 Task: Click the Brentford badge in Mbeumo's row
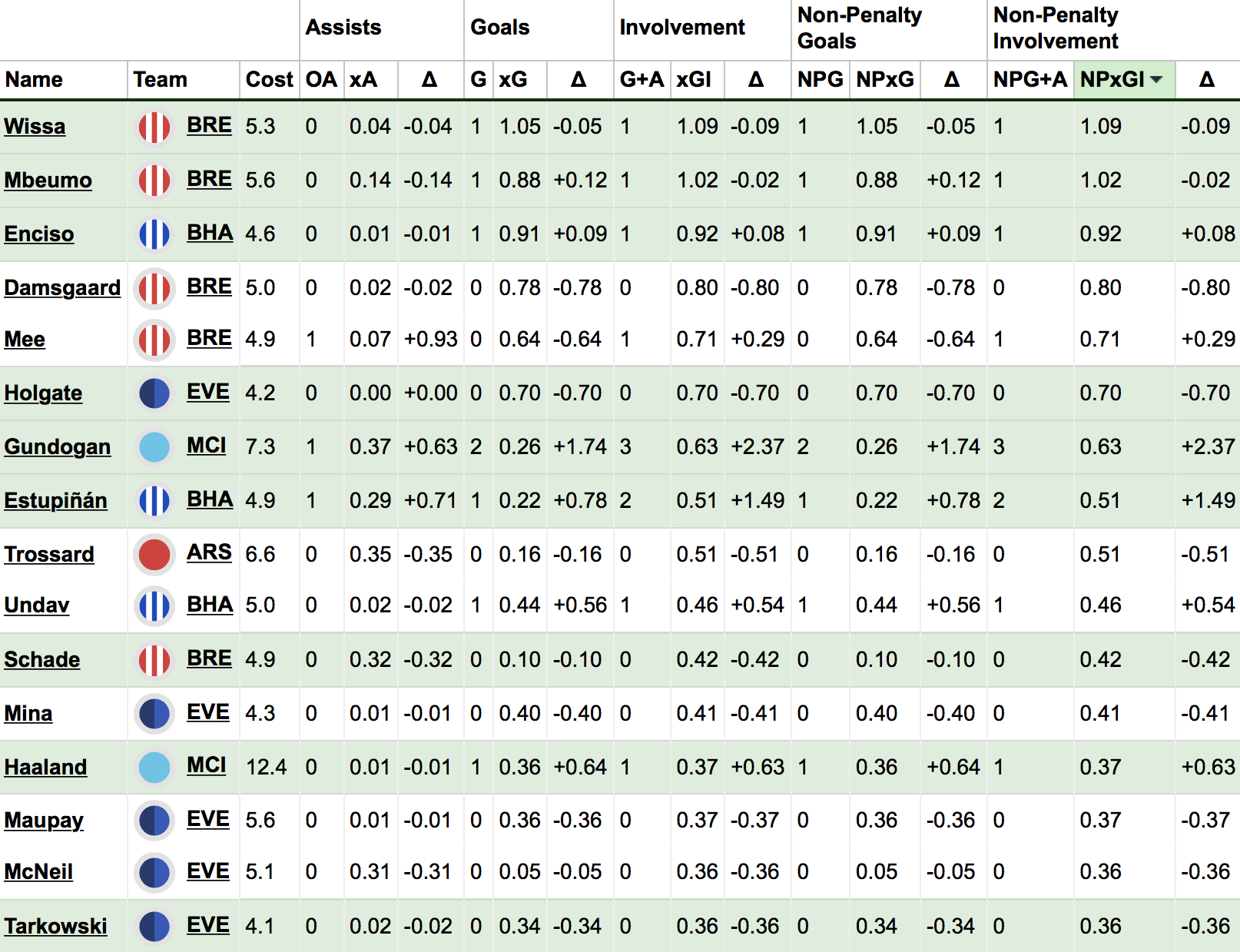[154, 181]
